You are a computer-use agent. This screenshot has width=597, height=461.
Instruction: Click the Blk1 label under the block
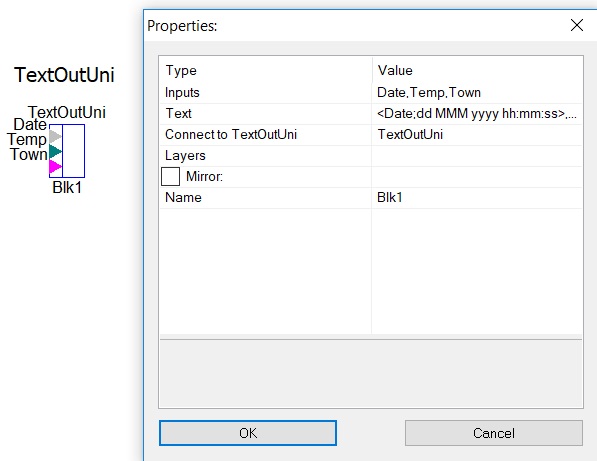pos(67,187)
